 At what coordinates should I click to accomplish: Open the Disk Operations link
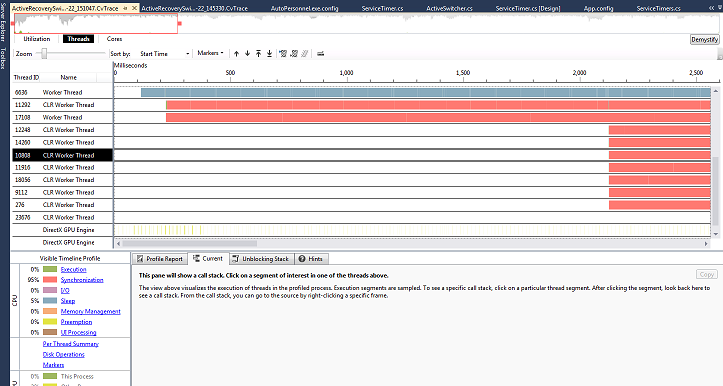pyautogui.click(x=64, y=355)
